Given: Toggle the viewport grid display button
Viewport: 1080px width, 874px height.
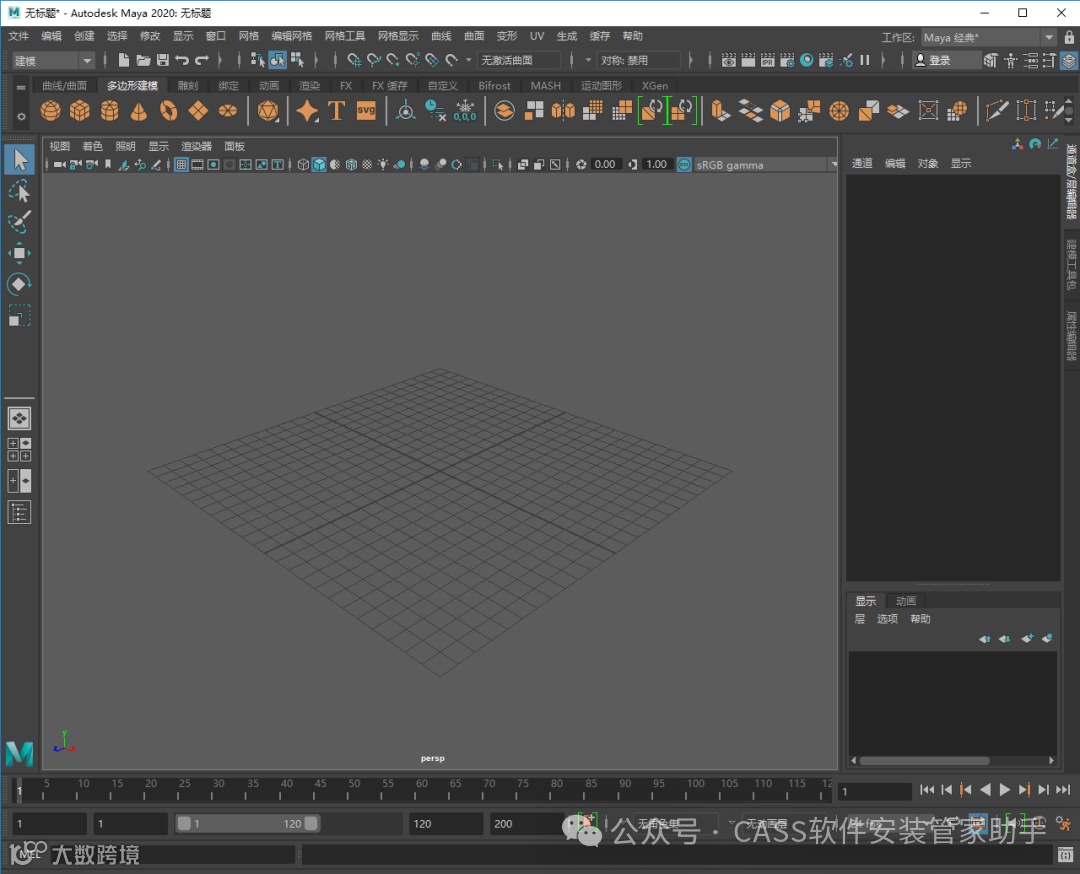Looking at the screenshot, I should coord(182,164).
